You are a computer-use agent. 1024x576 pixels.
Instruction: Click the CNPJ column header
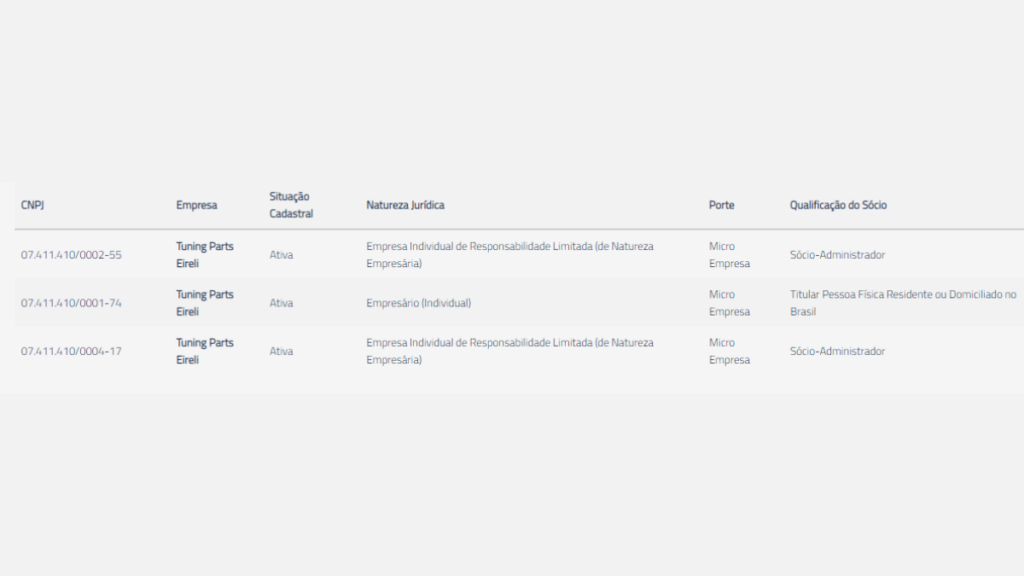pos(33,205)
